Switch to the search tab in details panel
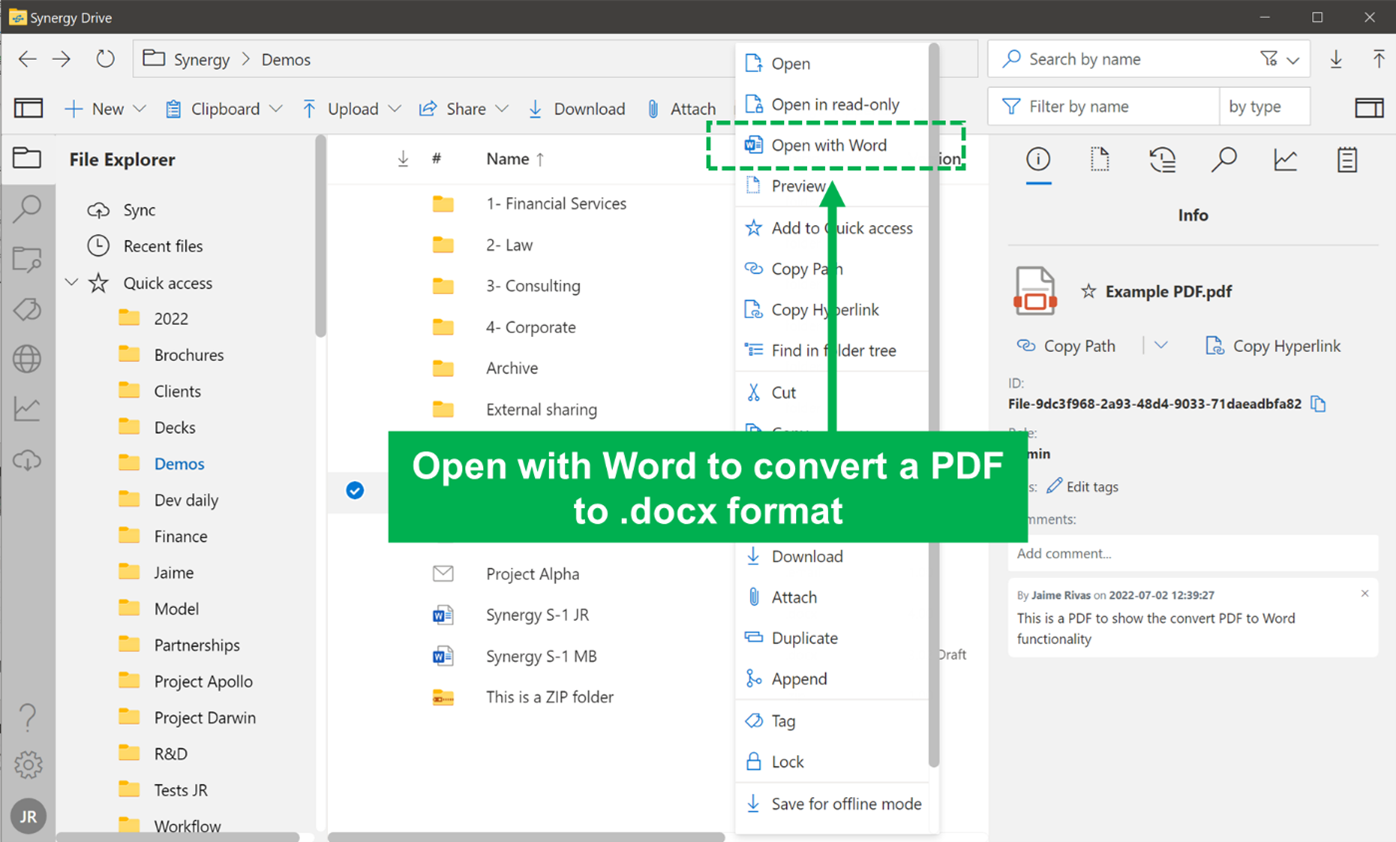Screen dimensions: 1396x842 click(x=1224, y=159)
